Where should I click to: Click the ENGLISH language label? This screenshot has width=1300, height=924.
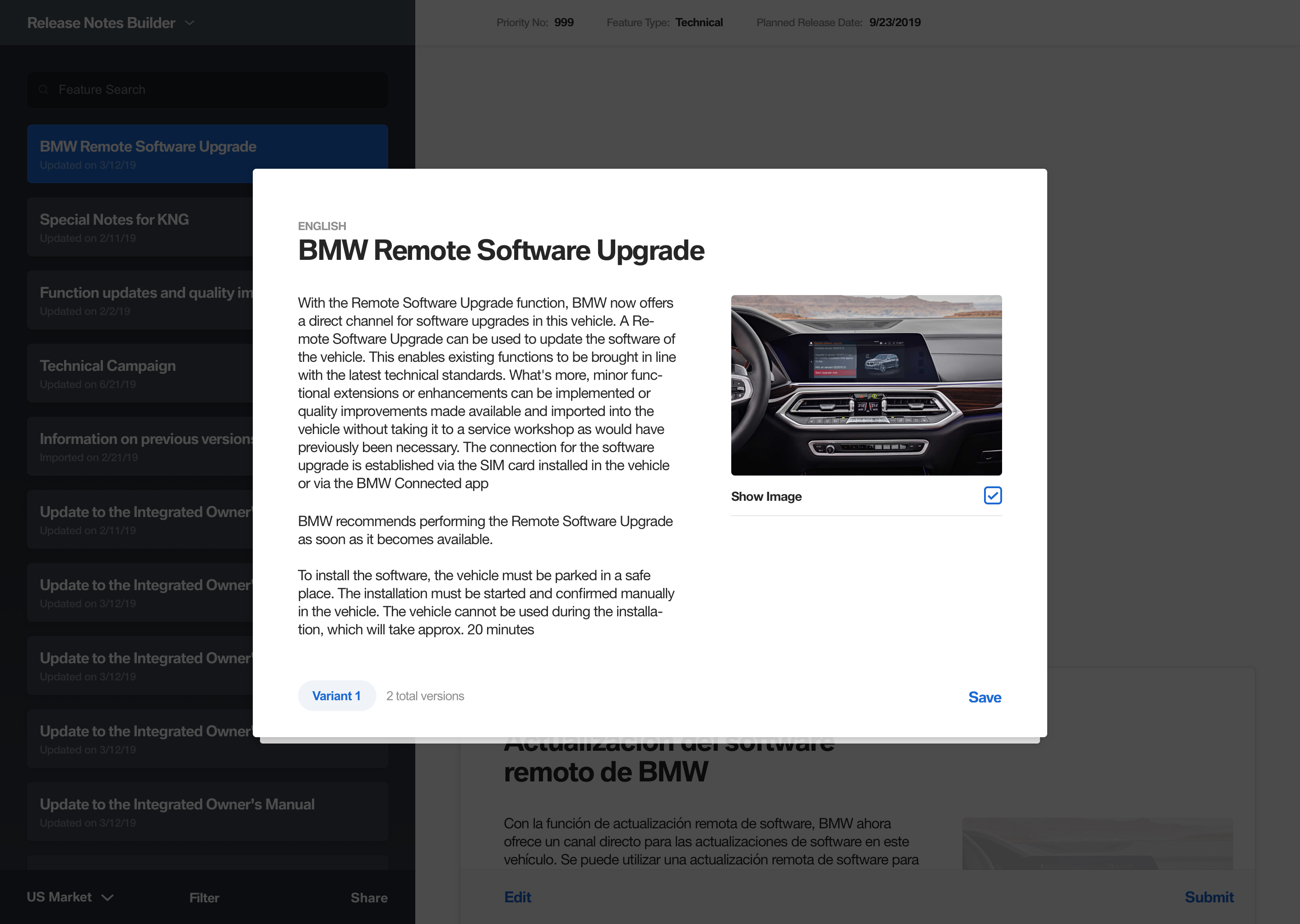click(321, 226)
